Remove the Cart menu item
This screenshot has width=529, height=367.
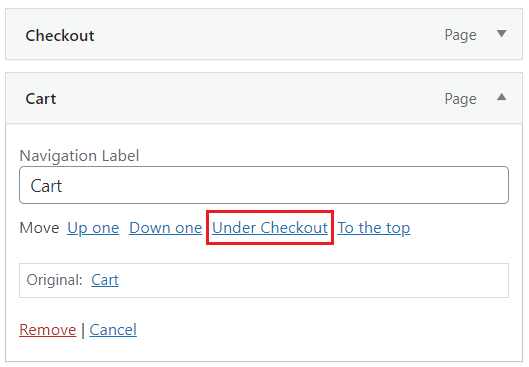(48, 330)
